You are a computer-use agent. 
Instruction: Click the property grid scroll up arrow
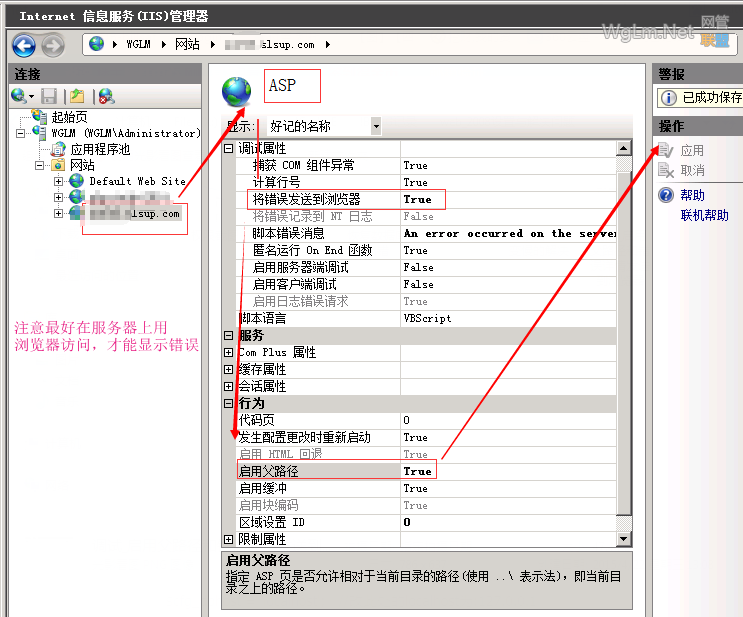tap(624, 148)
